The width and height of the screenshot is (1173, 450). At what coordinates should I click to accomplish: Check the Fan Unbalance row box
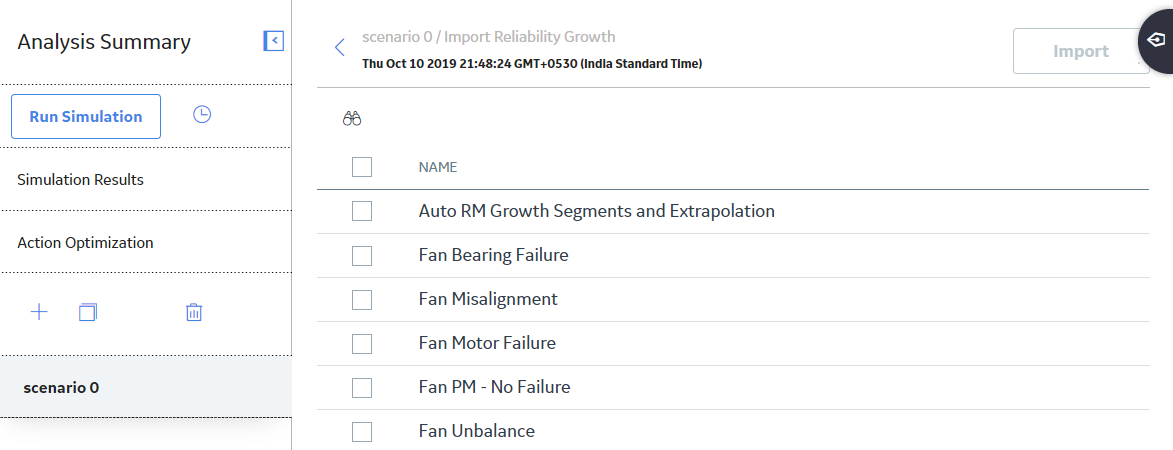pos(362,431)
